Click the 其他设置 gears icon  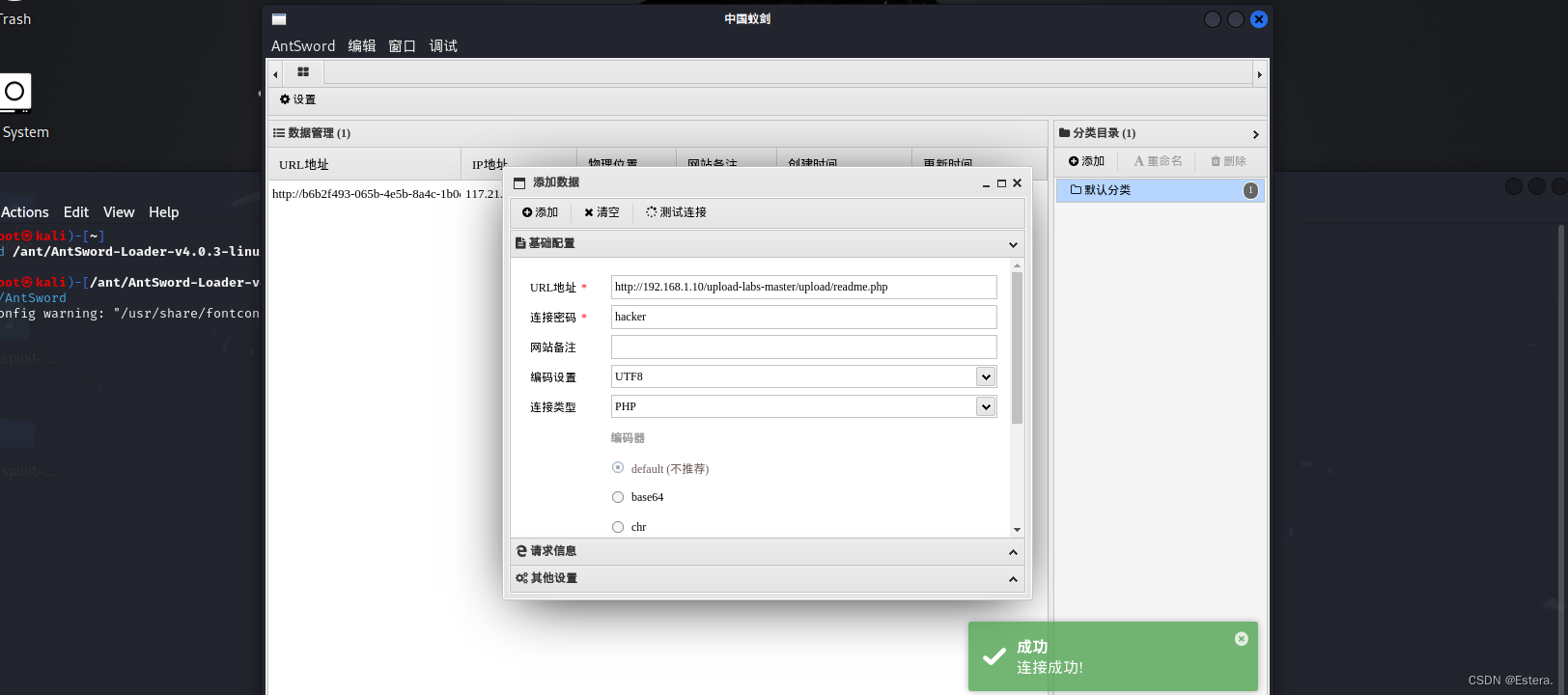pyautogui.click(x=521, y=578)
